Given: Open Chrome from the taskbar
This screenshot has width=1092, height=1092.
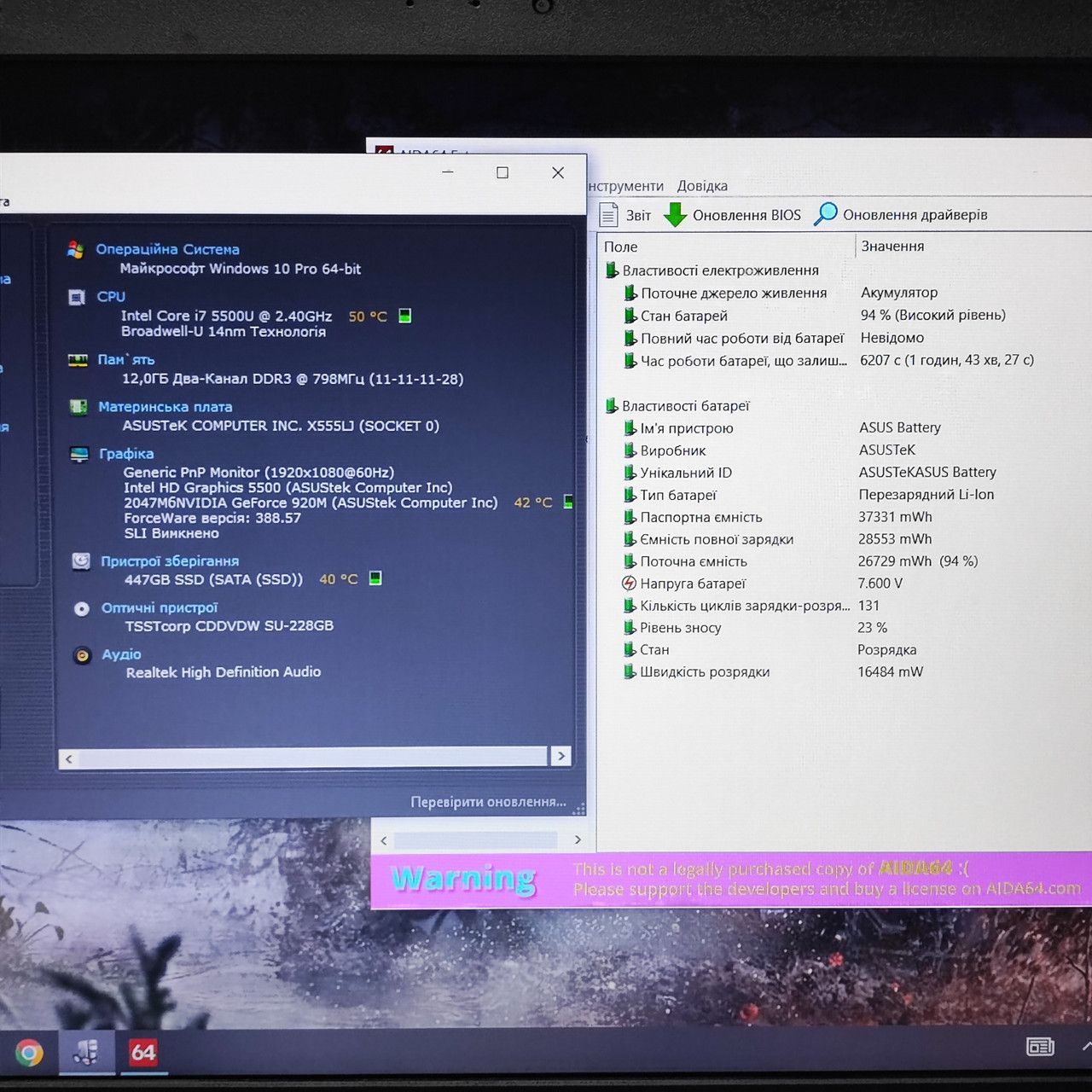Looking at the screenshot, I should (28, 1053).
